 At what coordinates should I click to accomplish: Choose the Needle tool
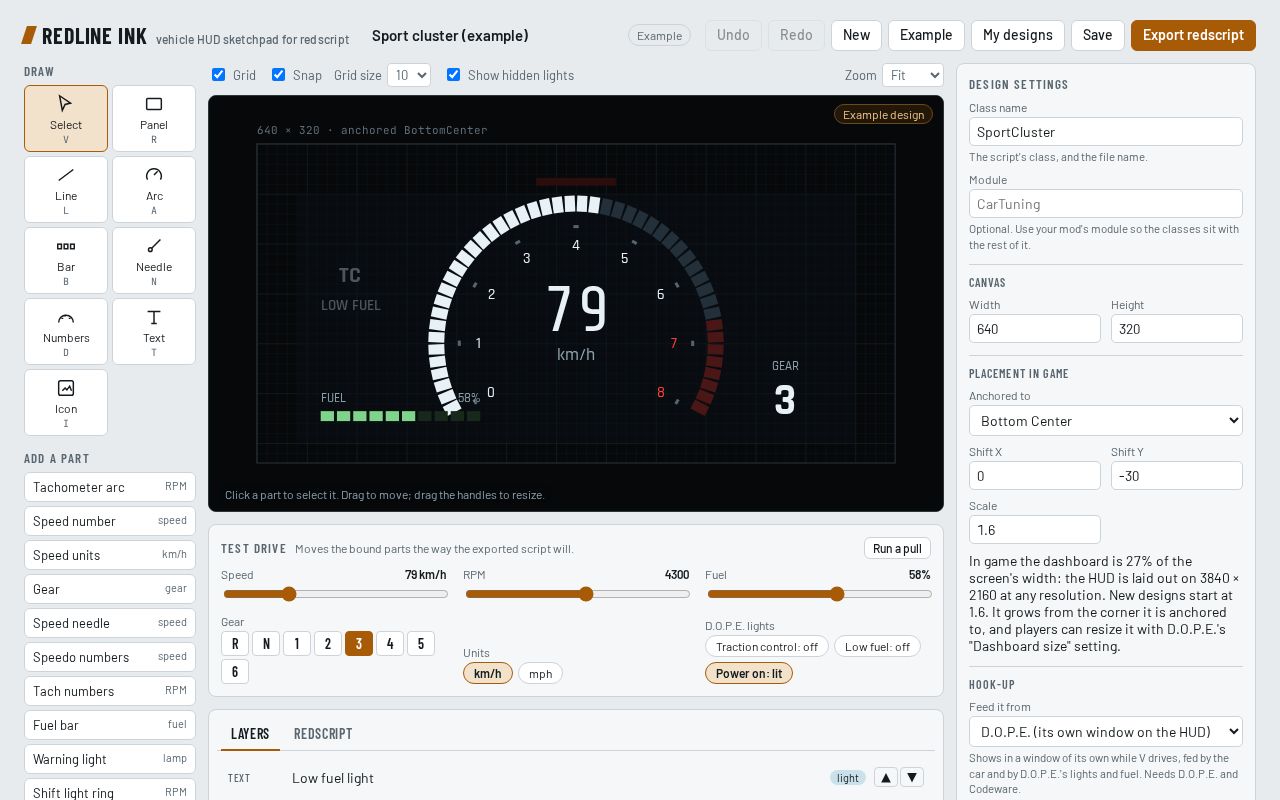pos(154,260)
